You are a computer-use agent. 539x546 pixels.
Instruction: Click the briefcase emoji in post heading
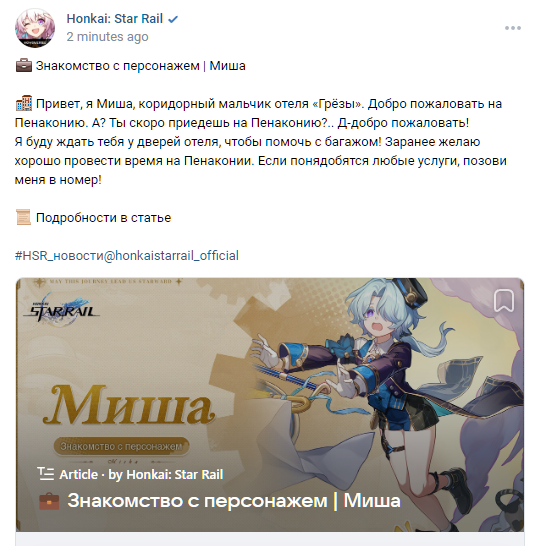click(24, 65)
